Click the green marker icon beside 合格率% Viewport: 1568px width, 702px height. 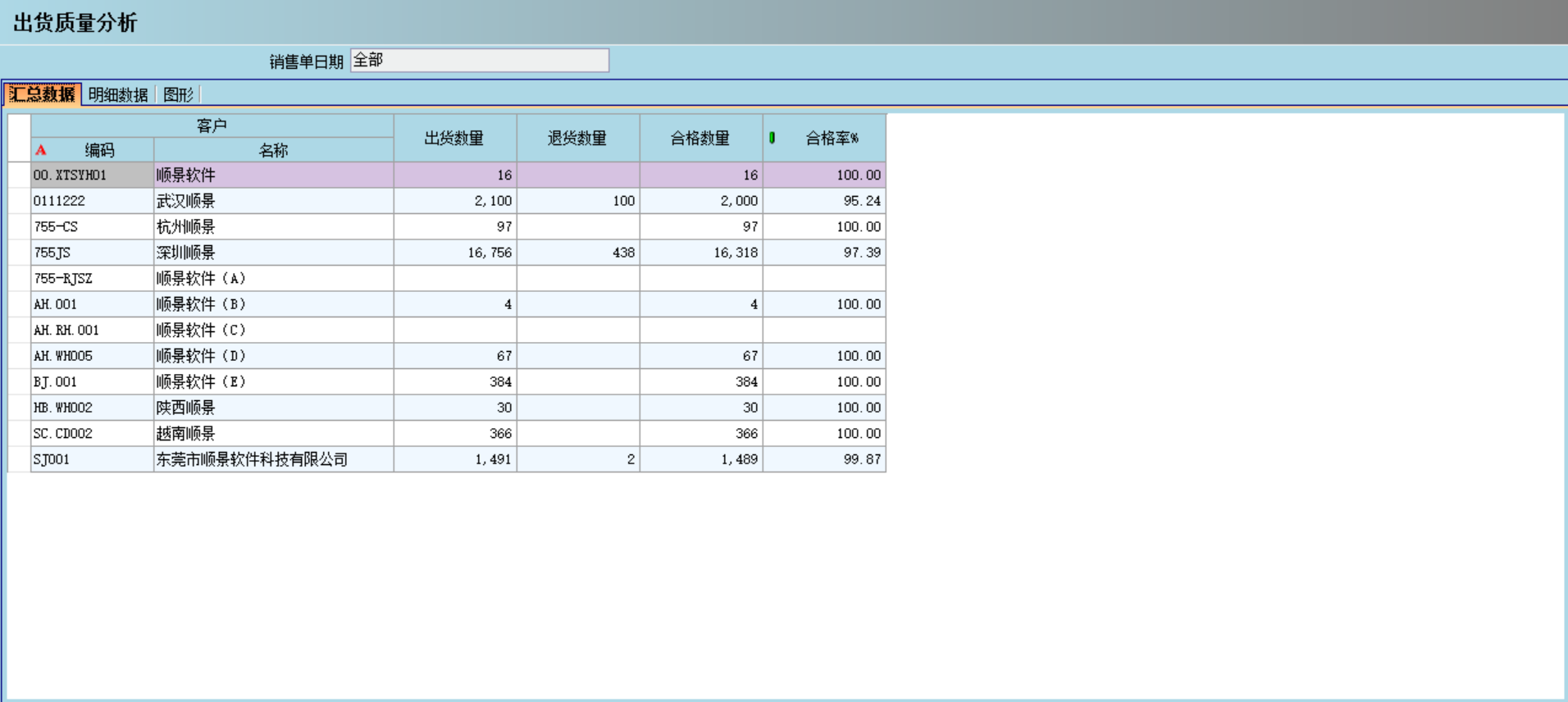(x=772, y=138)
